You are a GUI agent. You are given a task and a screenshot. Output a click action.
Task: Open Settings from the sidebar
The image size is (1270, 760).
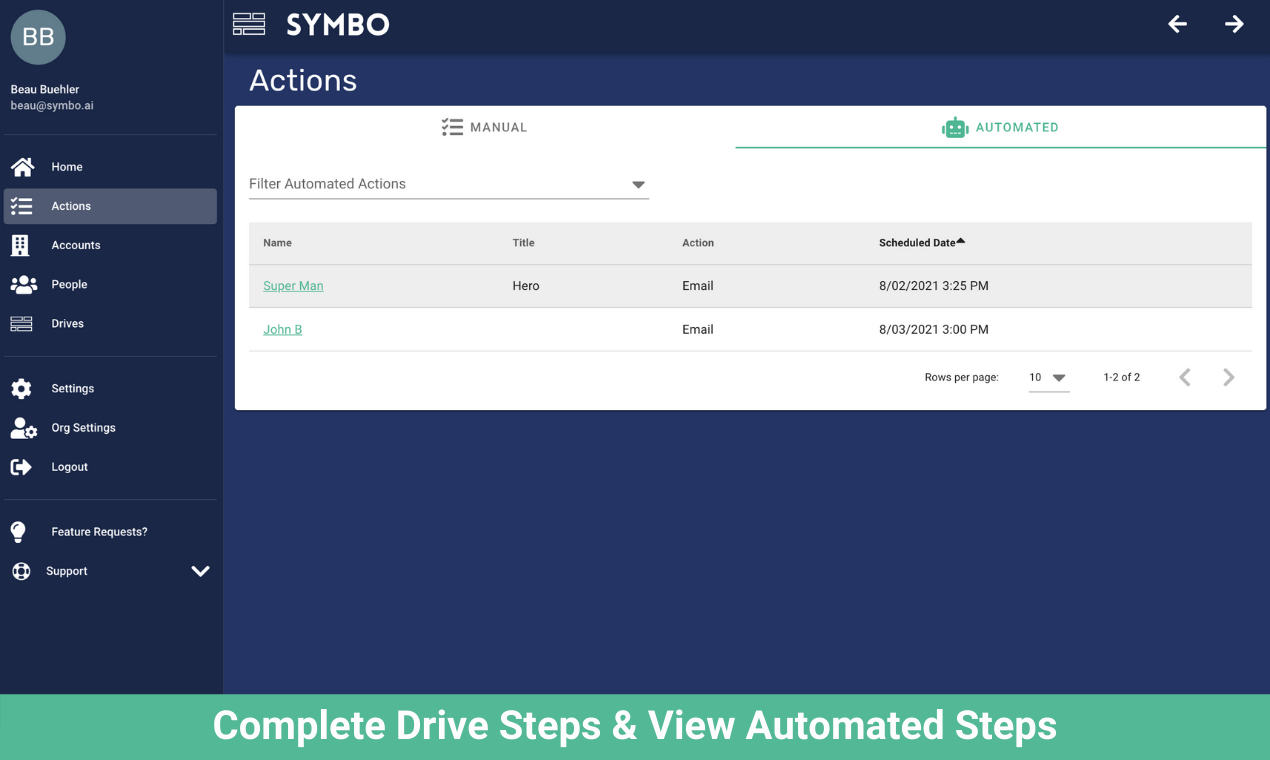click(110, 389)
